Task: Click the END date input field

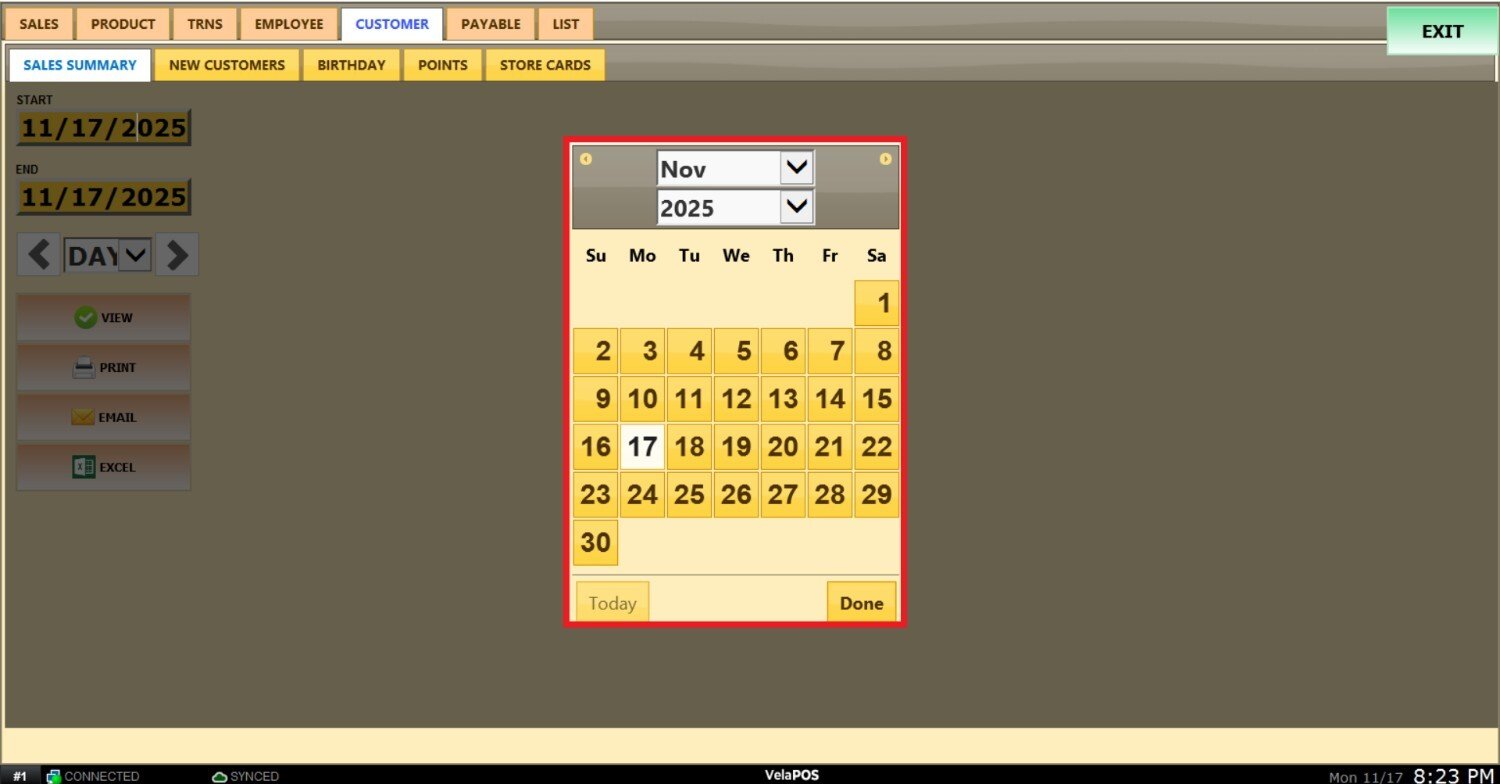Action: tap(103, 197)
